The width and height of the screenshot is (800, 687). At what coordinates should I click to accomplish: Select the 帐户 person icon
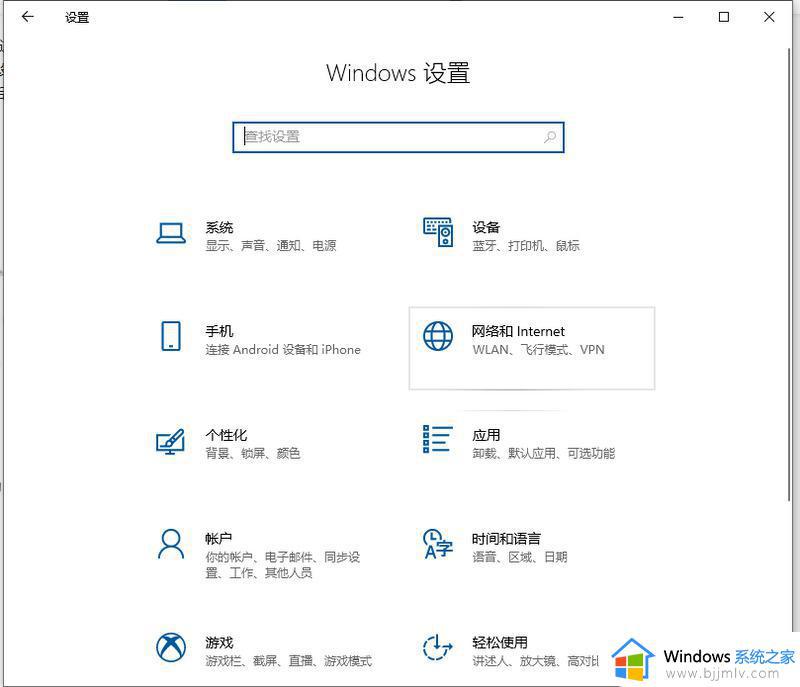point(171,544)
